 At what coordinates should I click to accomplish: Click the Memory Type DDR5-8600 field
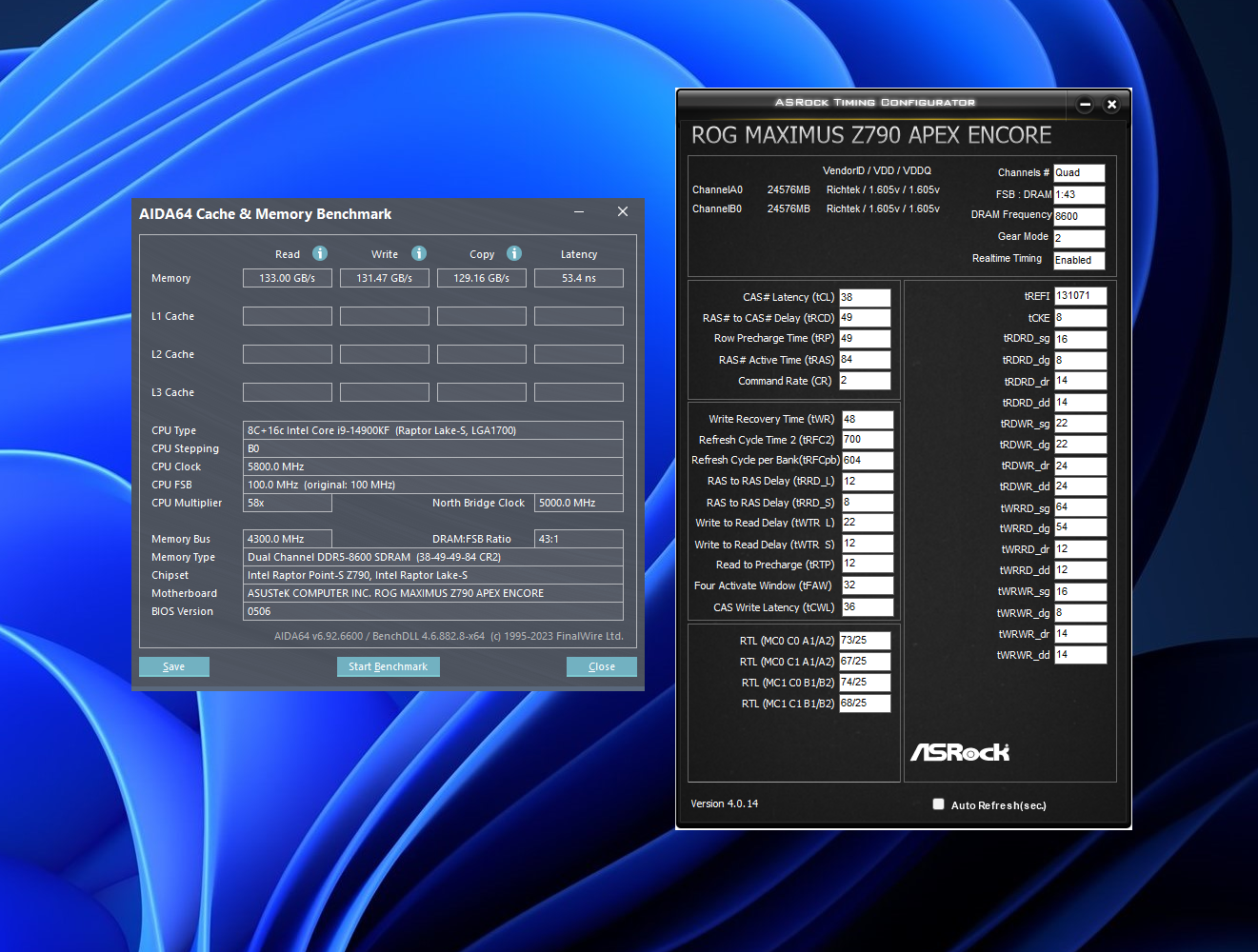click(x=433, y=557)
